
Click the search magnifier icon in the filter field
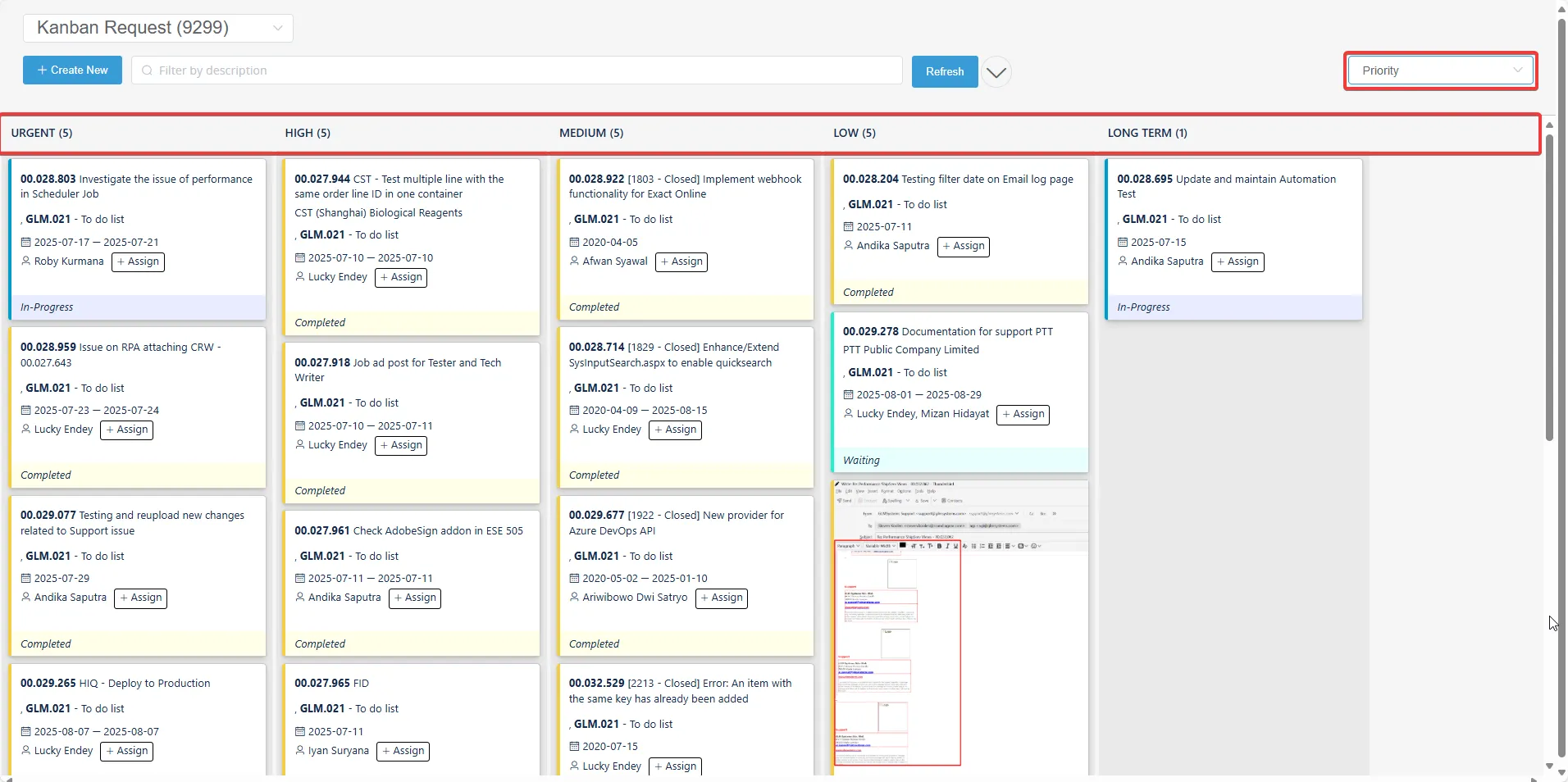pos(146,70)
